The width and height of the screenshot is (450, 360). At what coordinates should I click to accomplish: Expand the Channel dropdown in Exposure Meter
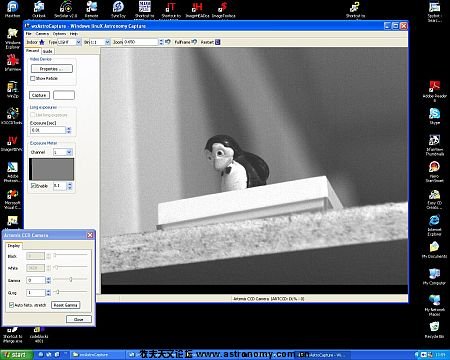(69, 152)
